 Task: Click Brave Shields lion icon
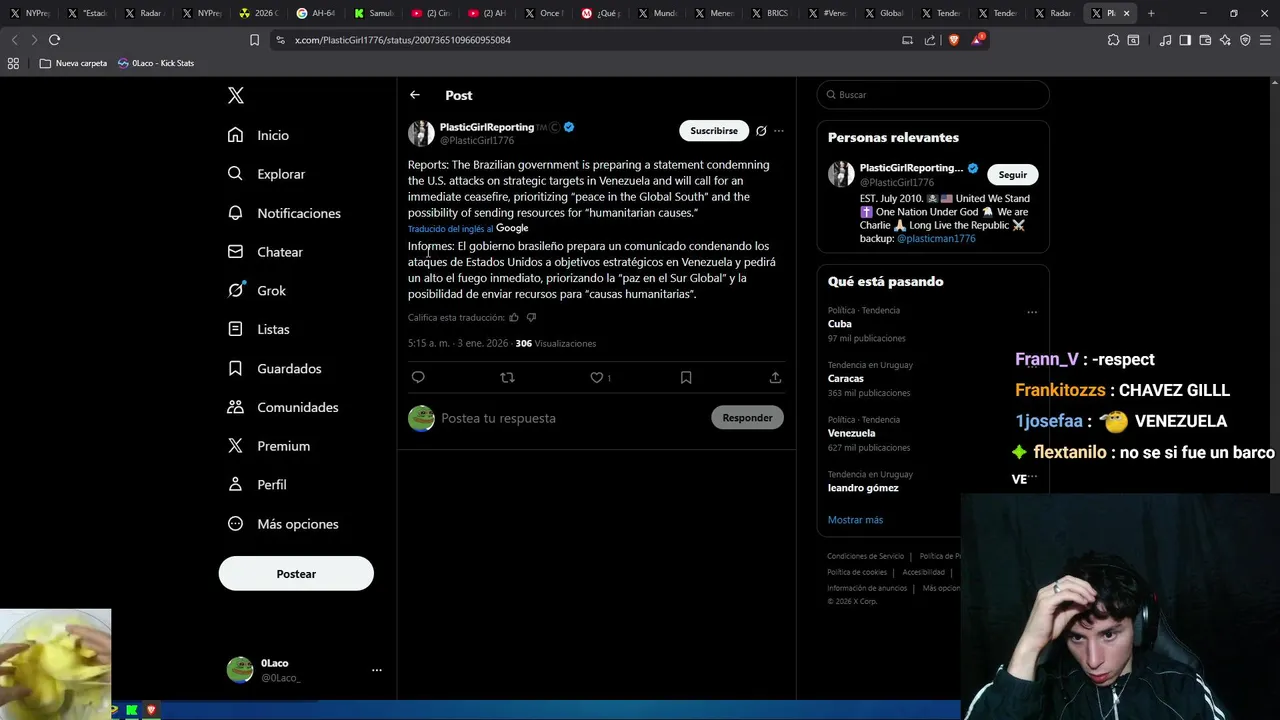click(953, 40)
